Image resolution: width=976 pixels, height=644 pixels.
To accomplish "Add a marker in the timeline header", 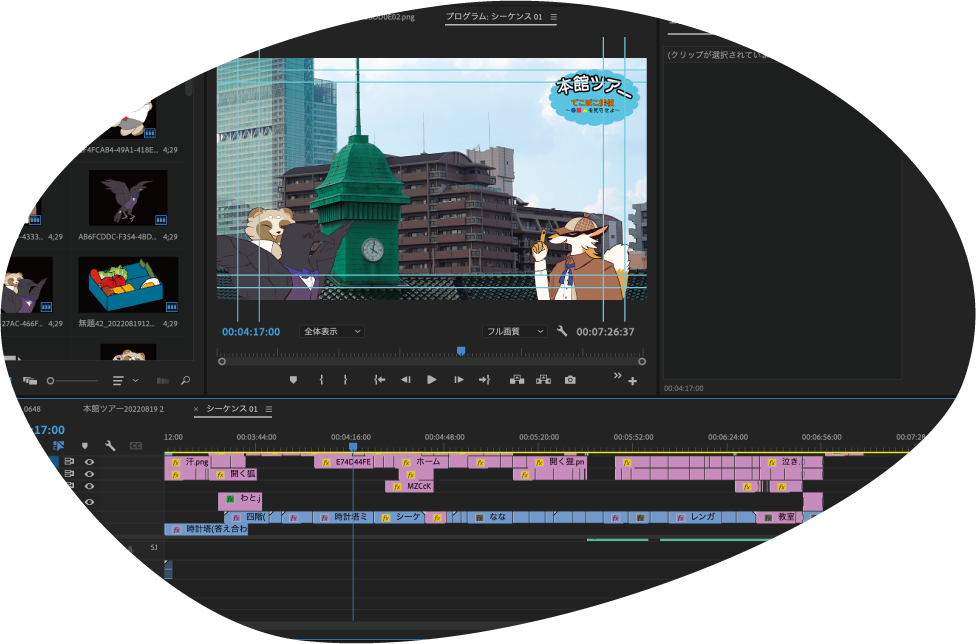I will pyautogui.click(x=85, y=446).
